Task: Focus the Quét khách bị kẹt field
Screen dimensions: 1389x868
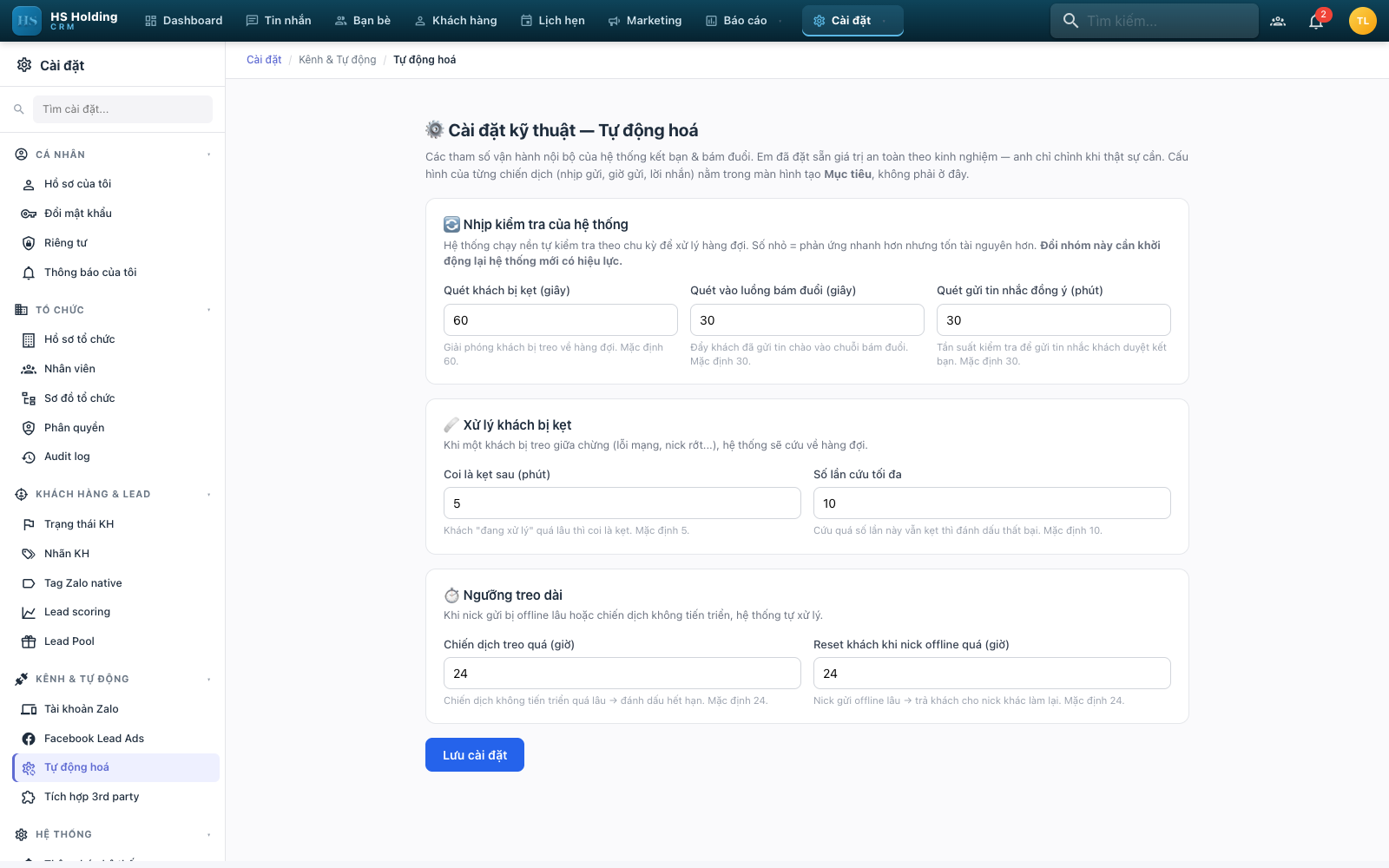Action: [561, 320]
